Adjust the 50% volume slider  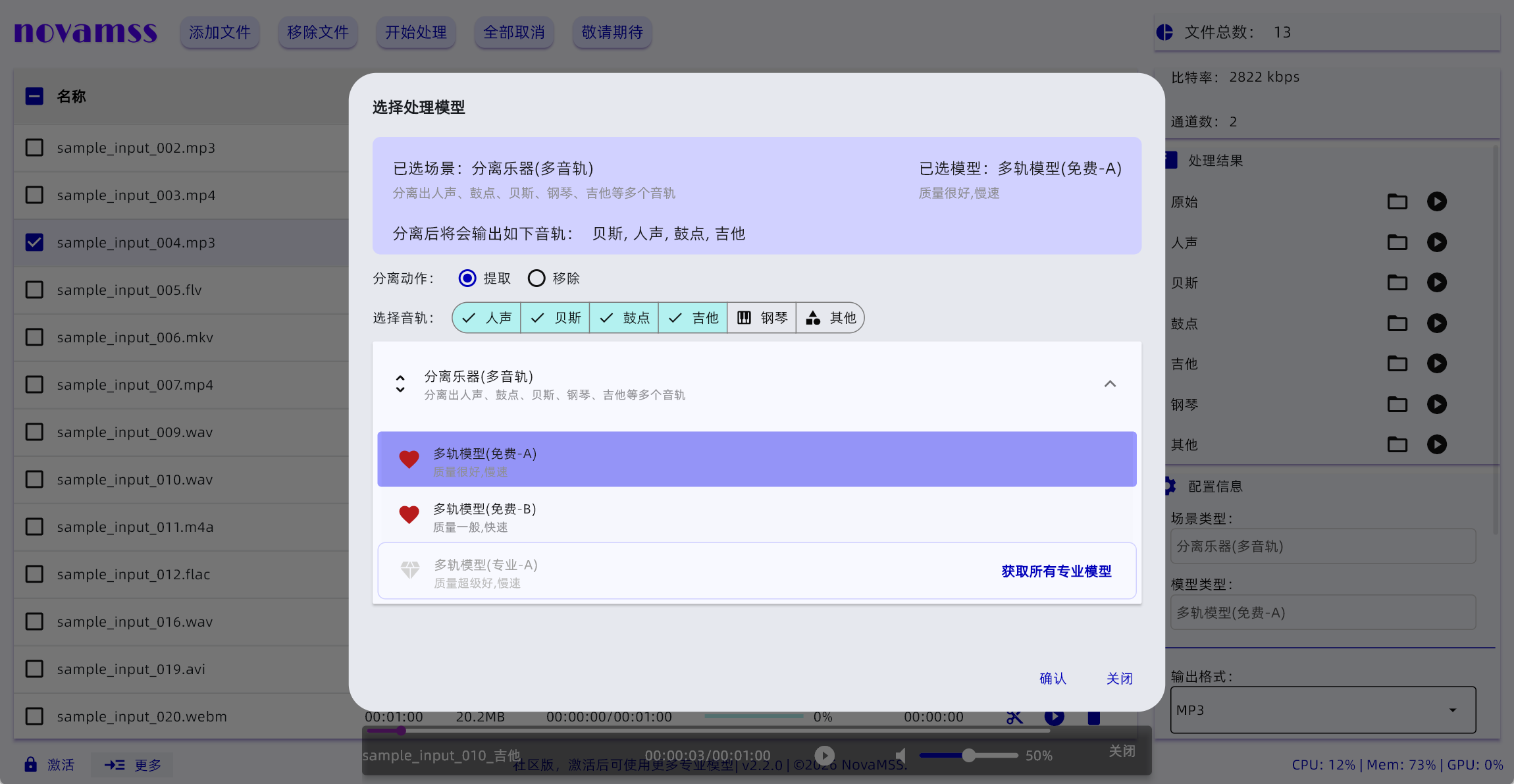(x=968, y=756)
